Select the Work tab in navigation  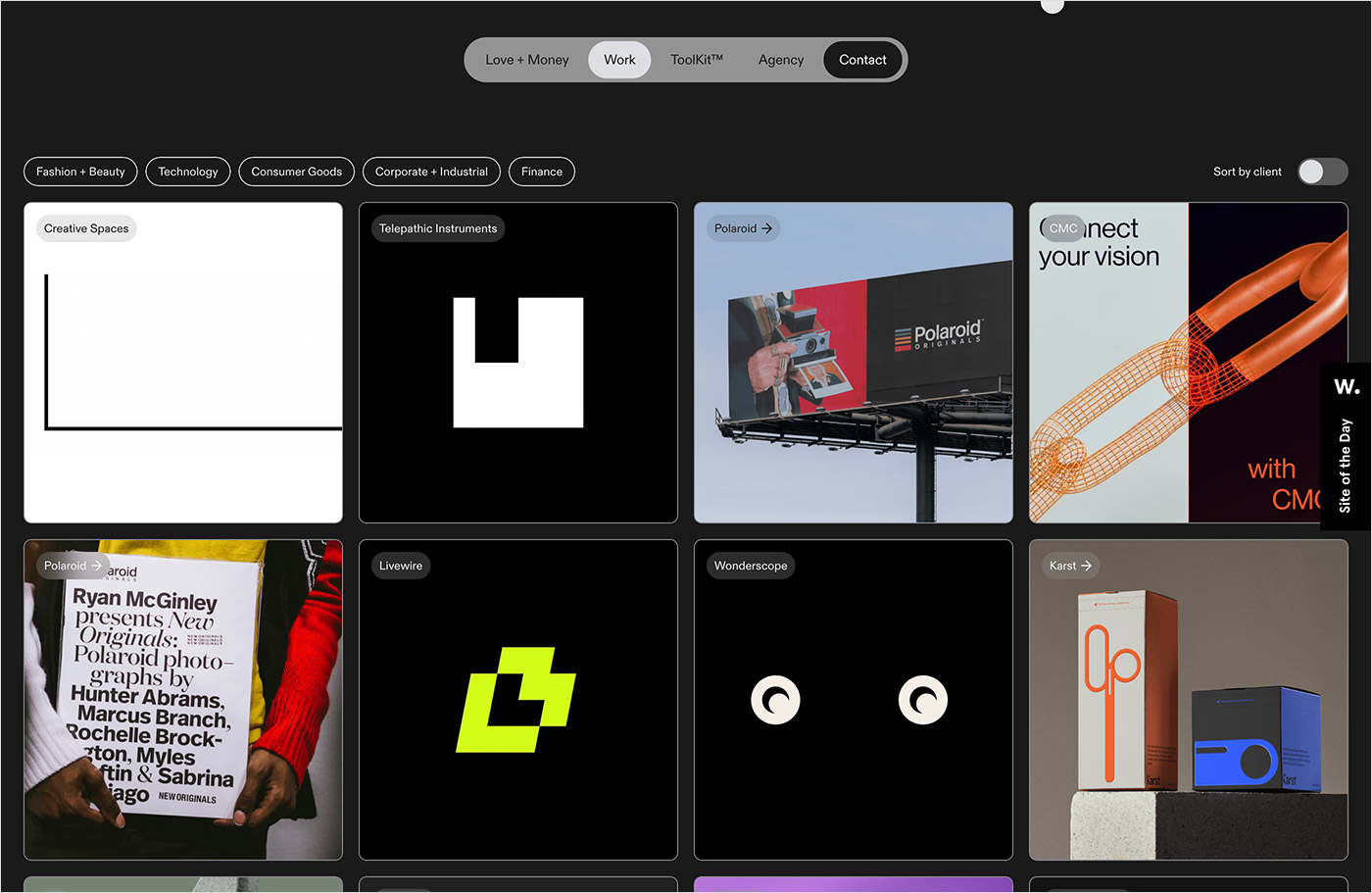pos(619,60)
